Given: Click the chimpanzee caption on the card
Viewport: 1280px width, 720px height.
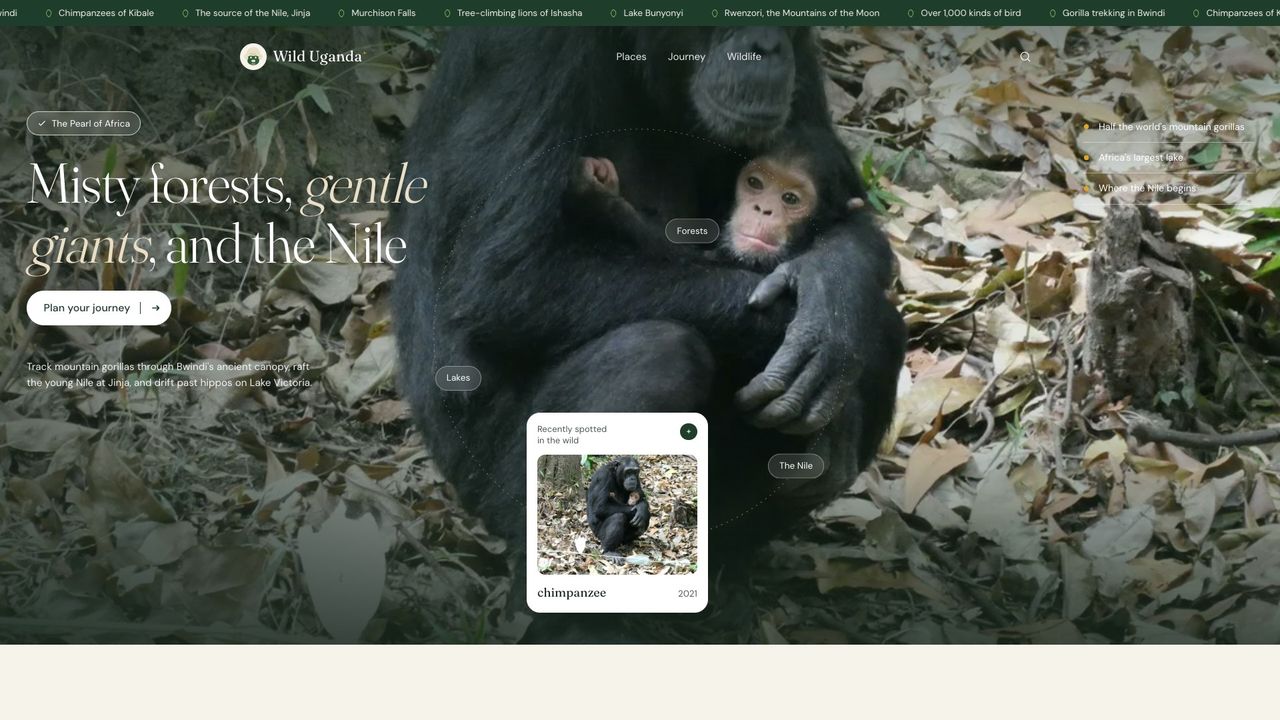Looking at the screenshot, I should (x=571, y=593).
